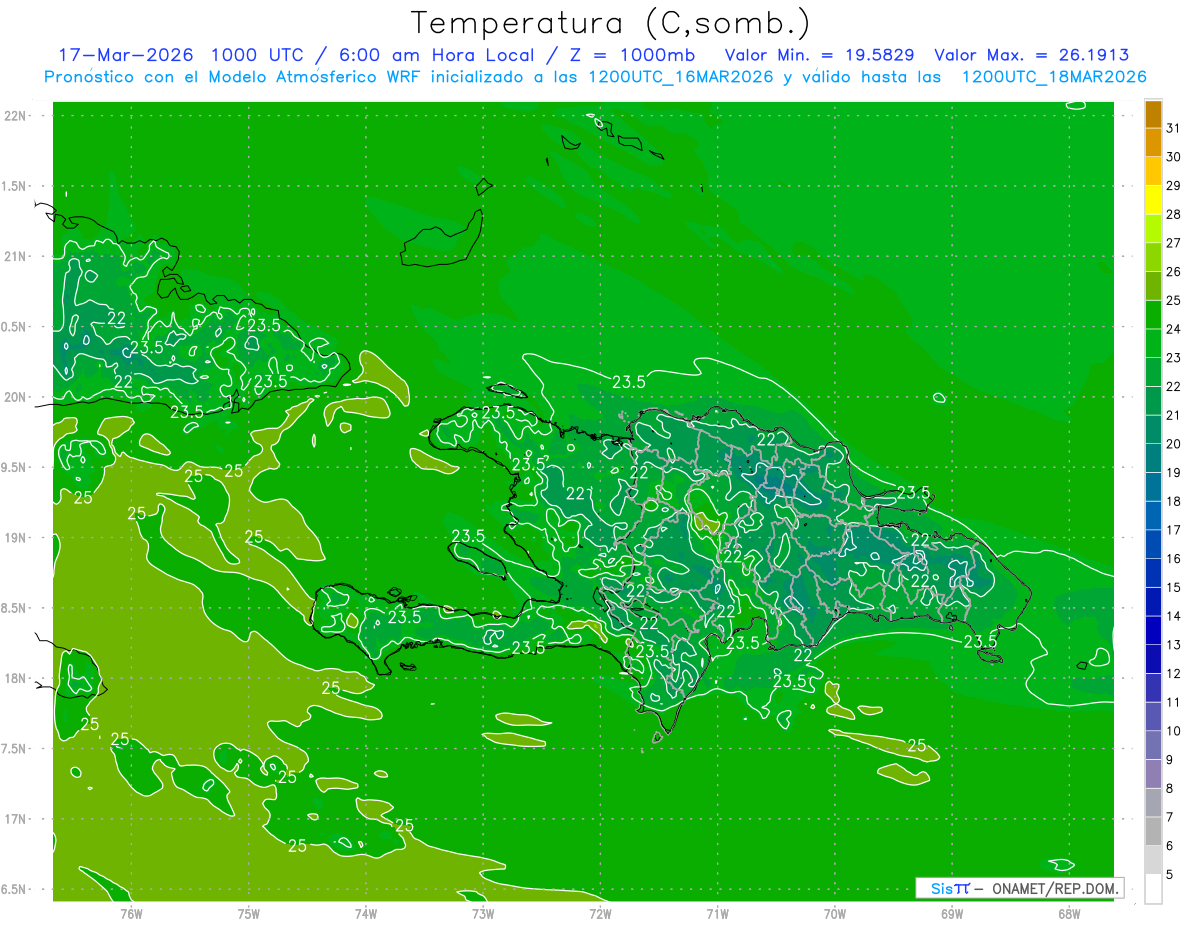Screen dimensions: 1200x927
Task: Click the longitude axis label "74W"
Action: tap(366, 914)
